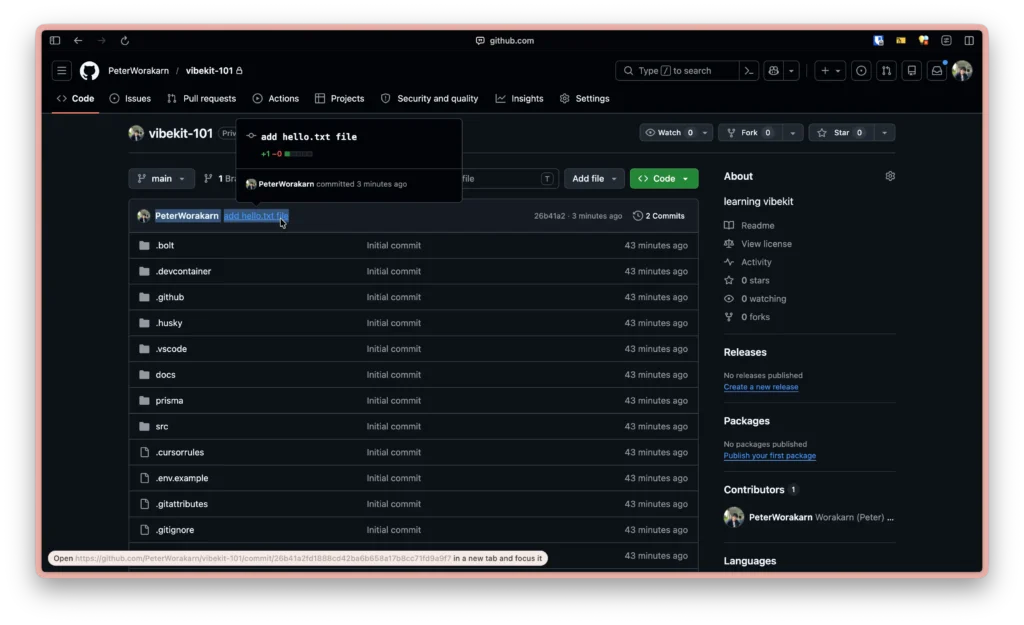Click the Watch button
Image resolution: width=1024 pixels, height=625 pixels.
669,133
